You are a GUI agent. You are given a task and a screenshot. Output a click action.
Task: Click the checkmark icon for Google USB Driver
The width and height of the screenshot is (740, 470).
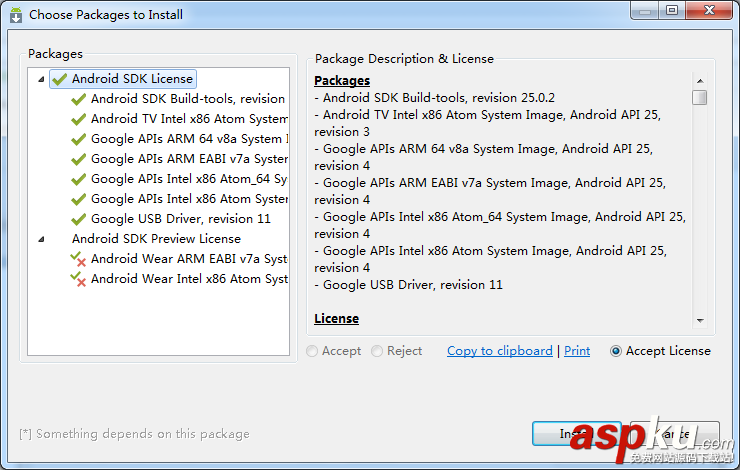tap(79, 219)
